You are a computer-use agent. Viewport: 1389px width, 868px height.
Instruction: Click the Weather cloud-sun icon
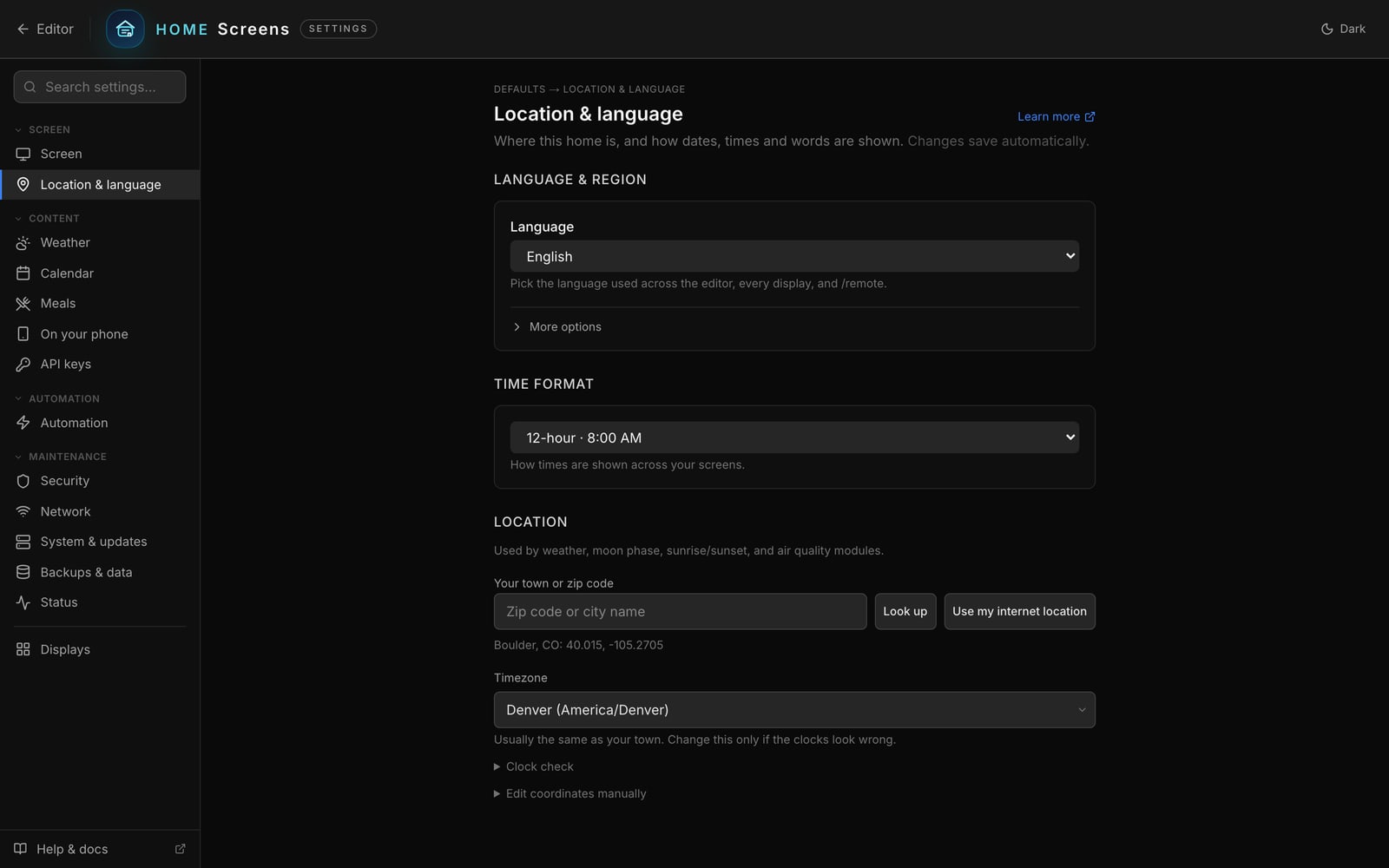pyautogui.click(x=23, y=243)
